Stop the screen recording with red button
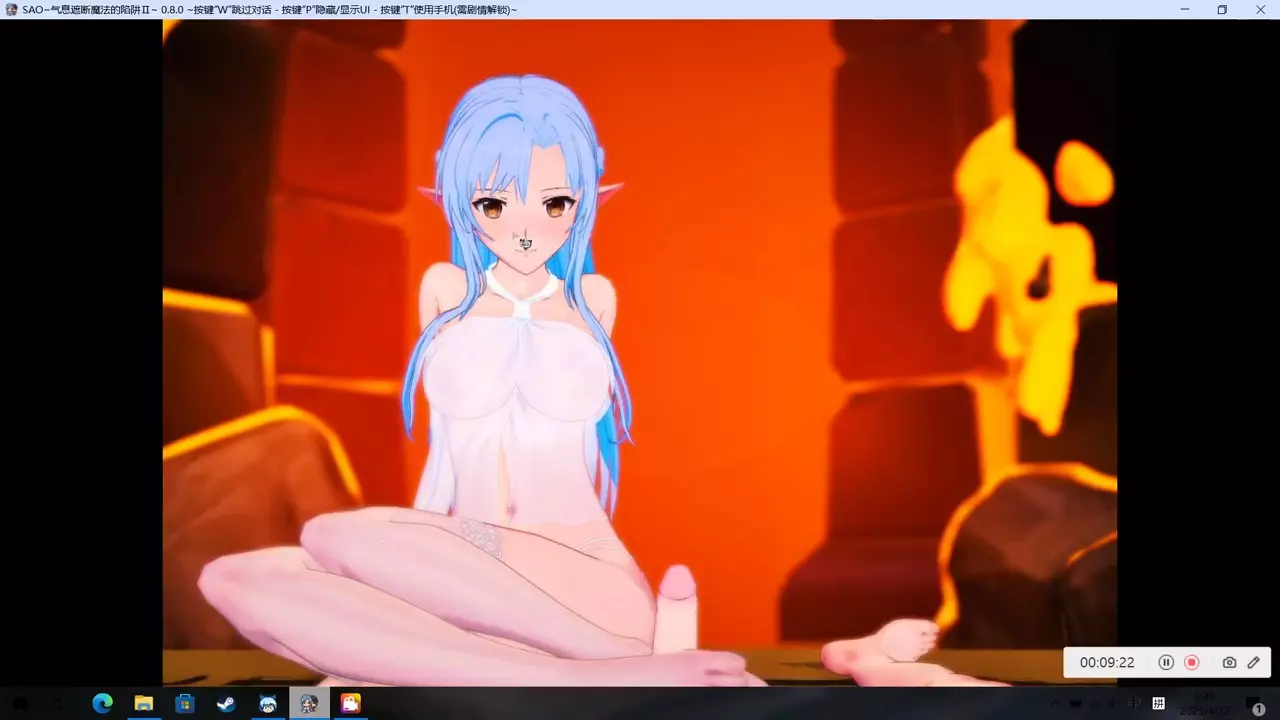The height and width of the screenshot is (720, 1280). pyautogui.click(x=1191, y=662)
